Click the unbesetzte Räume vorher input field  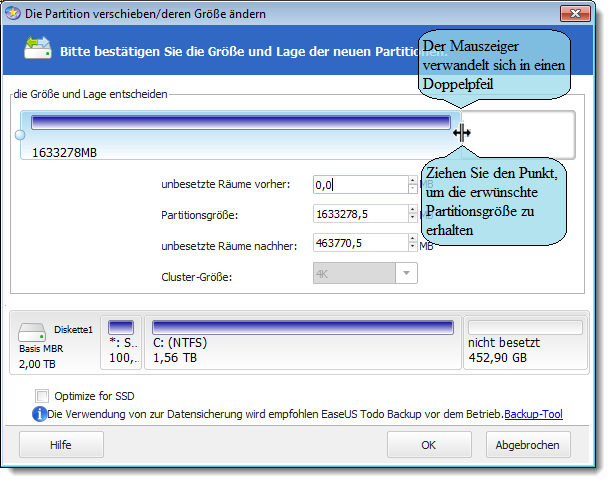click(x=358, y=184)
